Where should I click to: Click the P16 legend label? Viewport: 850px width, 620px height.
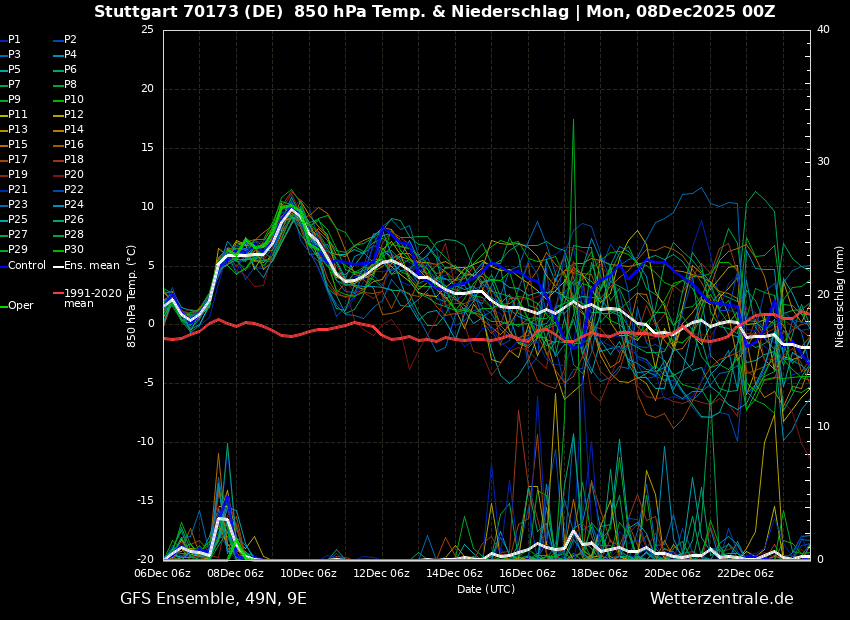pos(74,145)
